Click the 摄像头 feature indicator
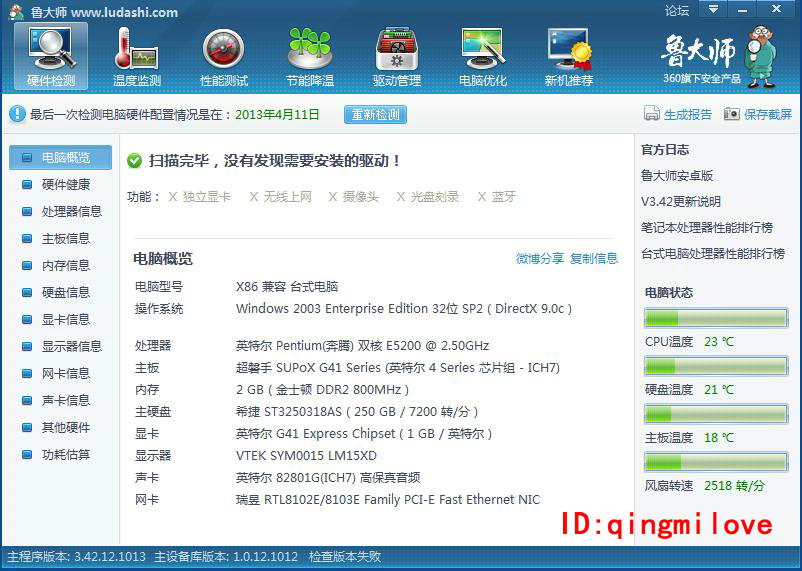The height and width of the screenshot is (571, 802). [353, 197]
